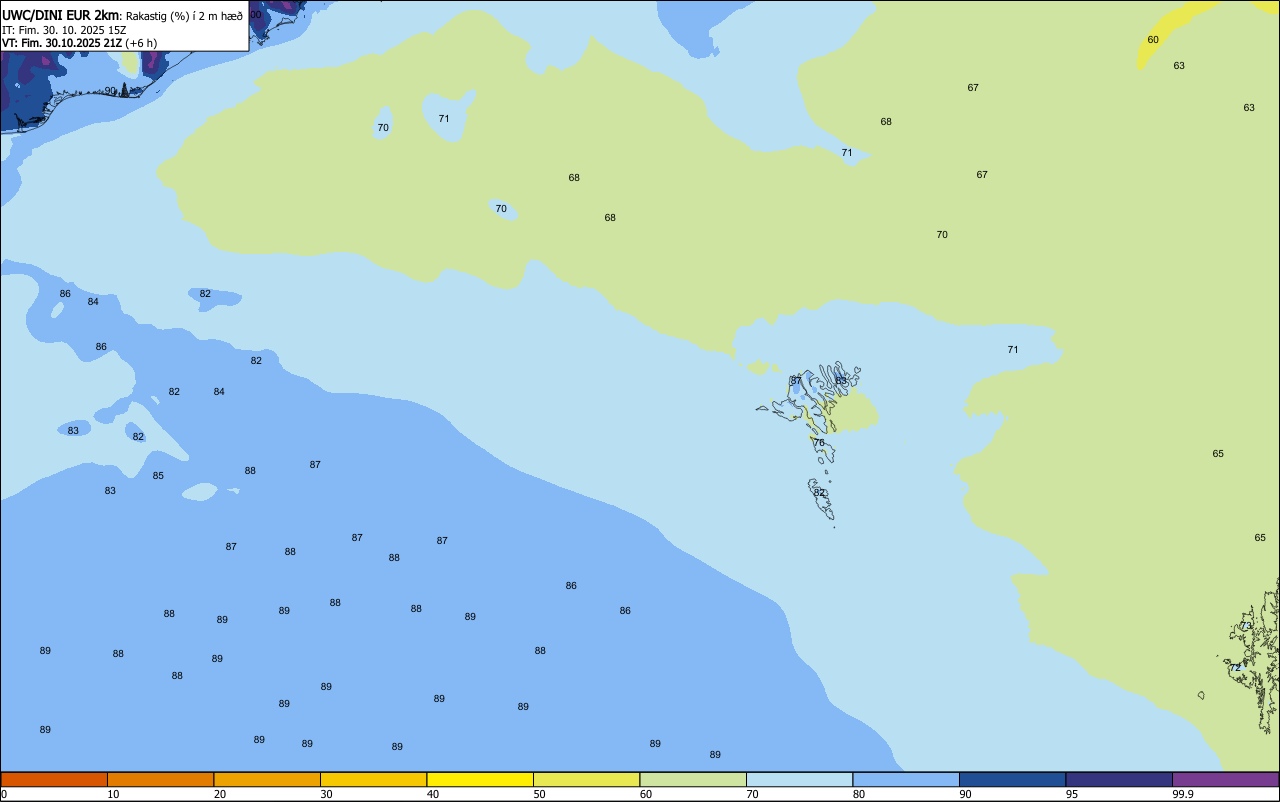Click the pale blue 70–80 legend swatch
Image resolution: width=1280 pixels, height=802 pixels.
coord(799,779)
